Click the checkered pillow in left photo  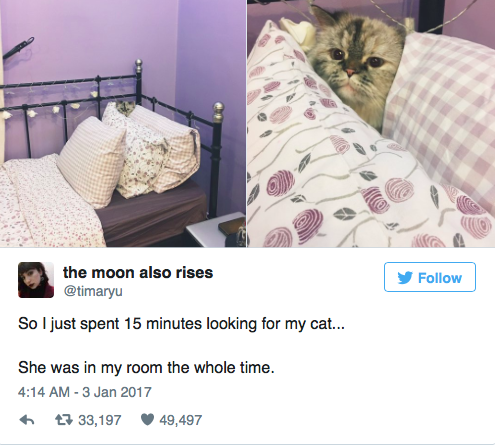pyautogui.click(x=92, y=162)
